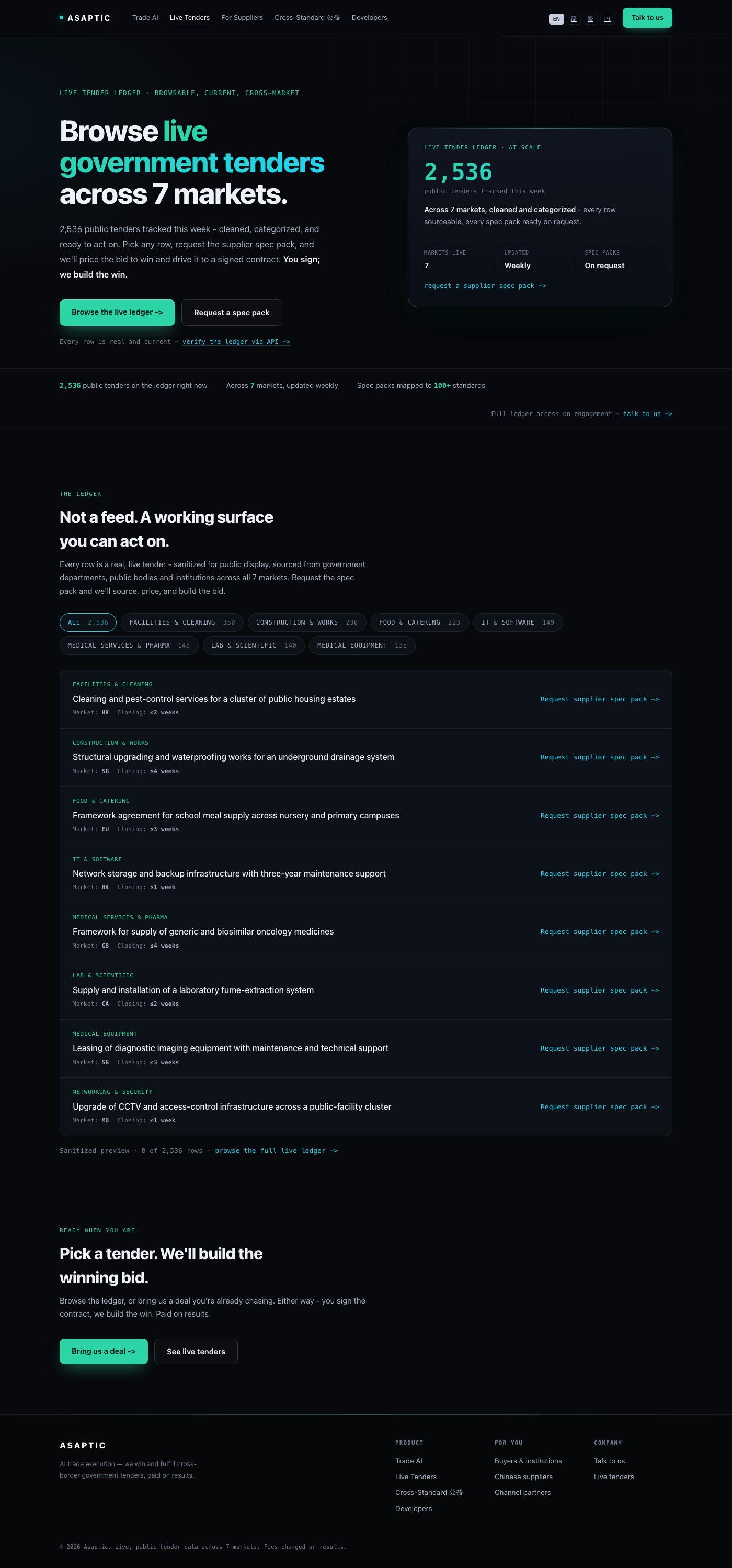Switch language to EN
The height and width of the screenshot is (1568, 732).
point(556,19)
